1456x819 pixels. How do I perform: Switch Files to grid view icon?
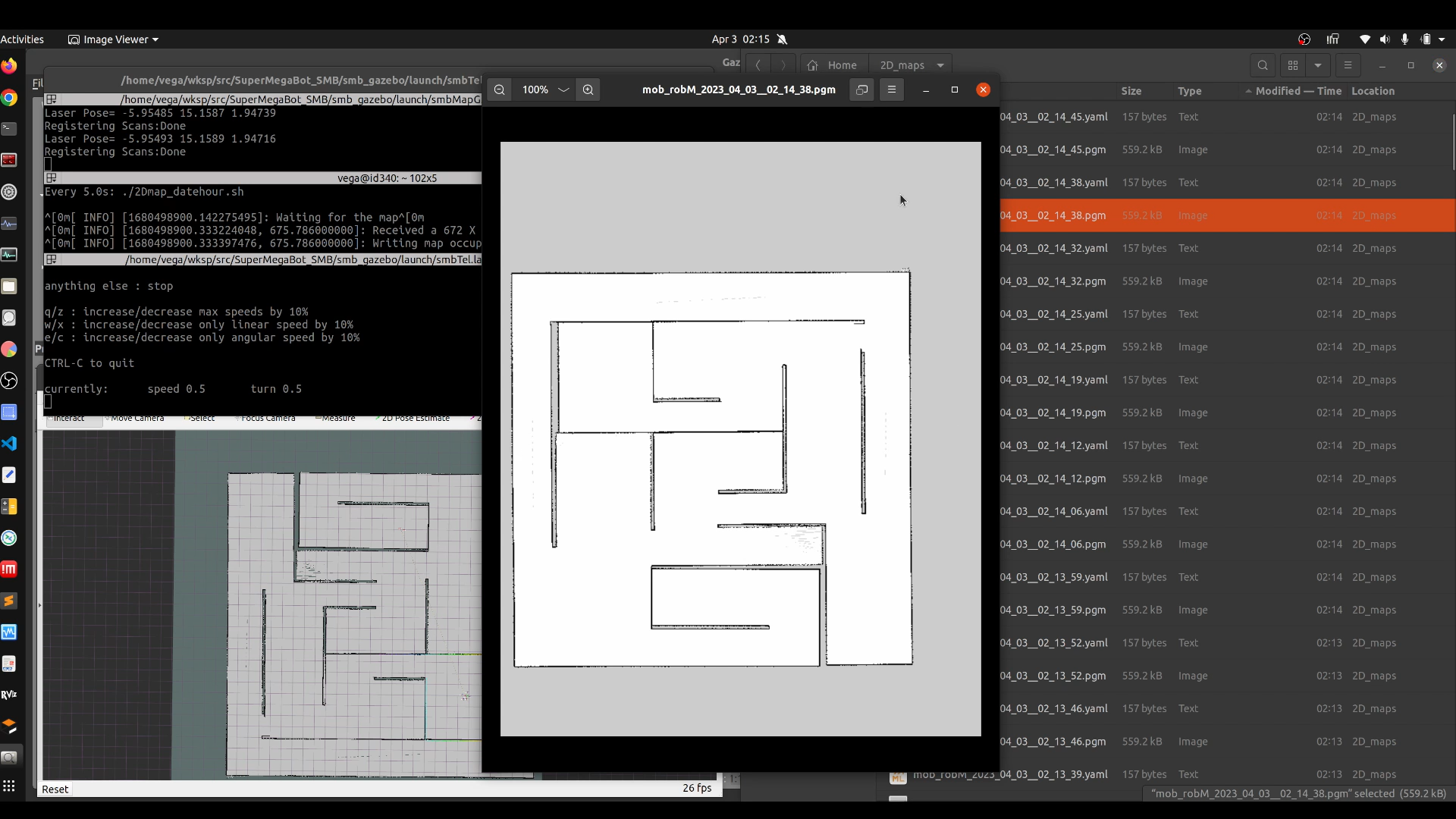1293,65
